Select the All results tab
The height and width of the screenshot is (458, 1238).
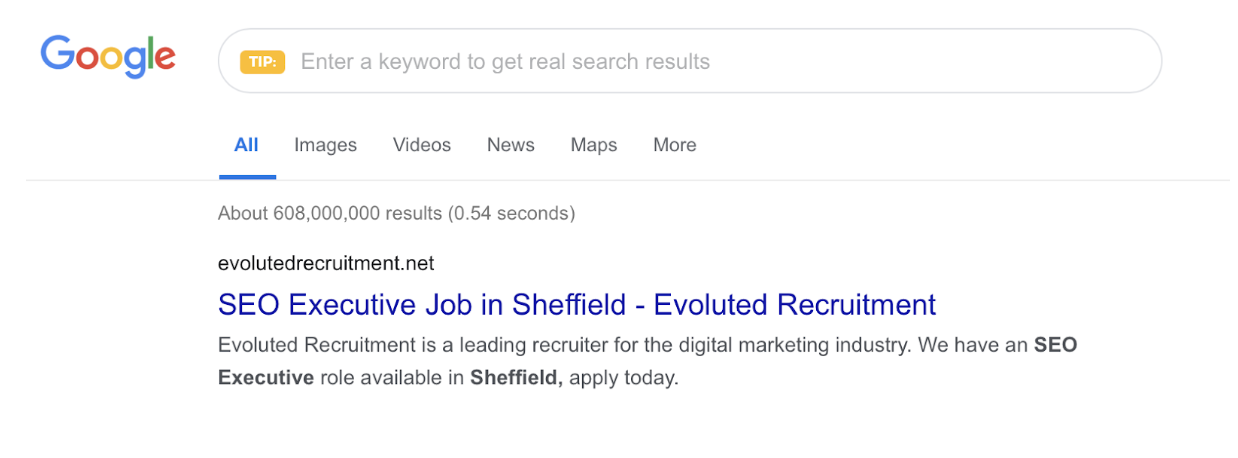coord(246,145)
